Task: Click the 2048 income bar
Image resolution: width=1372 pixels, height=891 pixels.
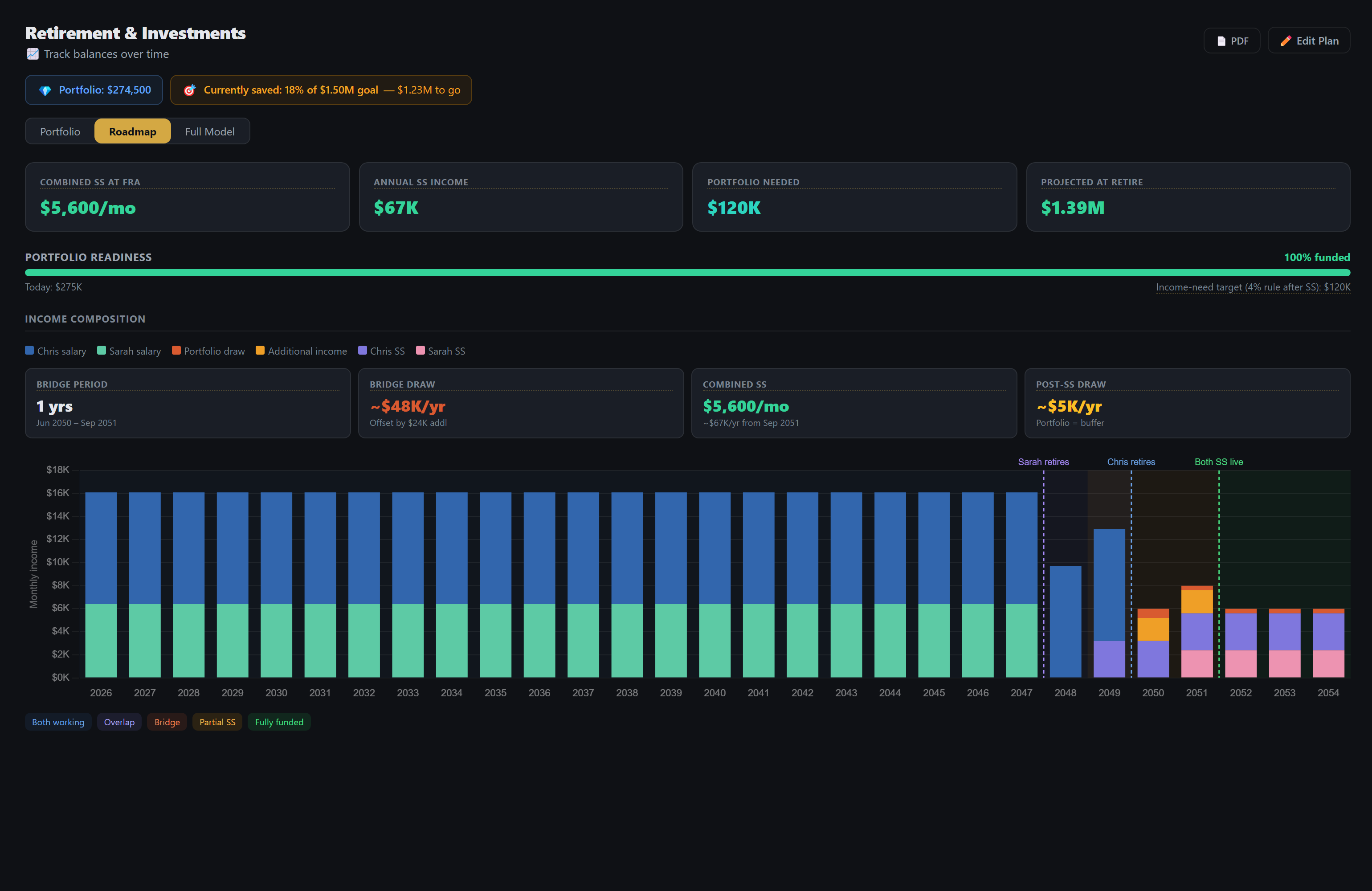Action: point(1066,621)
